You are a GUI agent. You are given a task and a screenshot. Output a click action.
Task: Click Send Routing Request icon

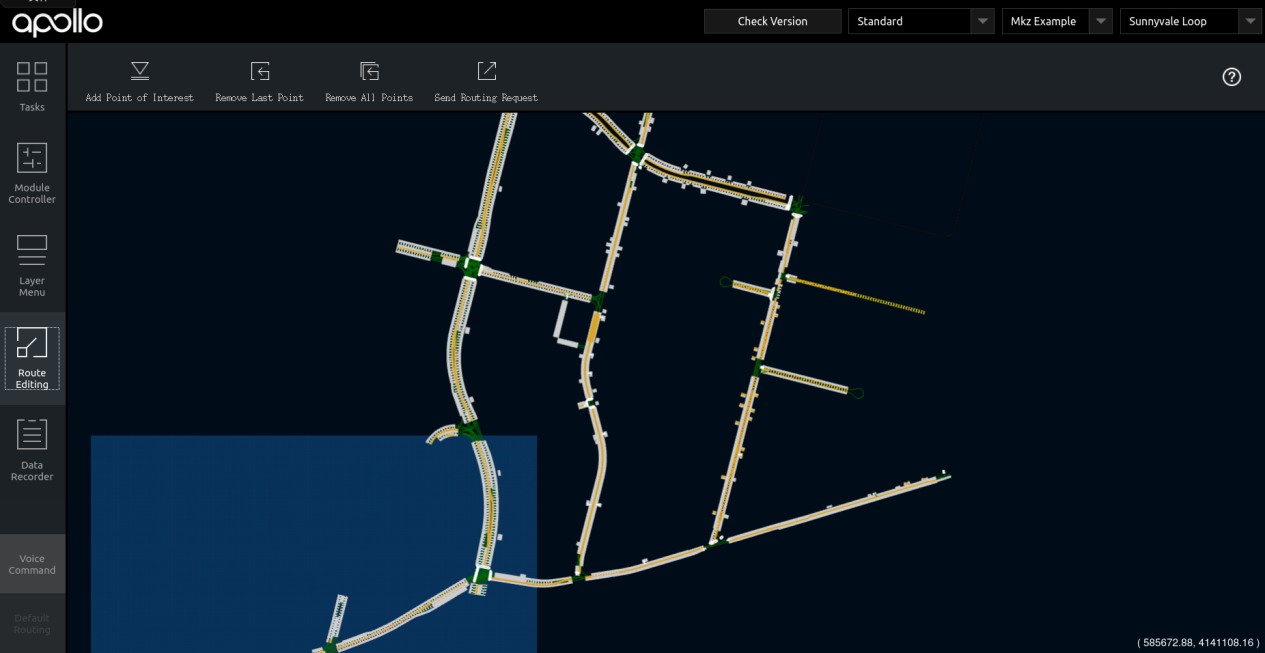(486, 71)
